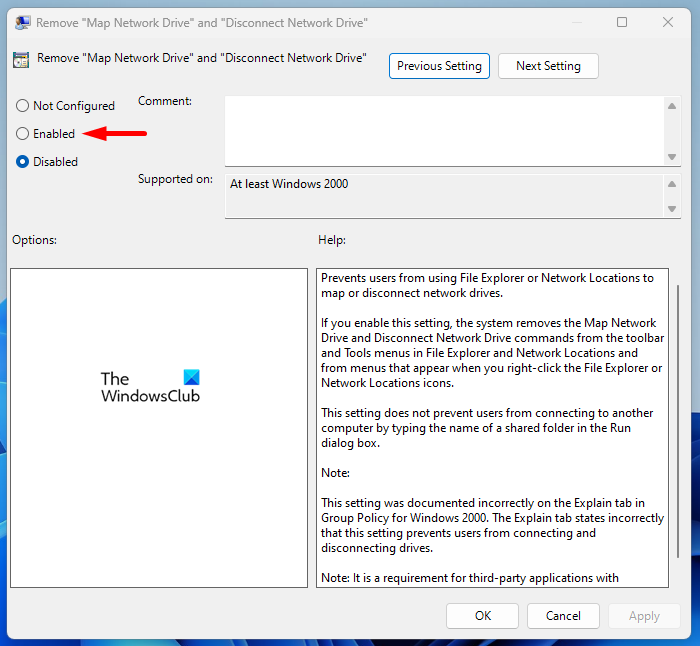The width and height of the screenshot is (700, 646).
Task: Click the 'At least Windows 2000' text
Action: coord(289,184)
